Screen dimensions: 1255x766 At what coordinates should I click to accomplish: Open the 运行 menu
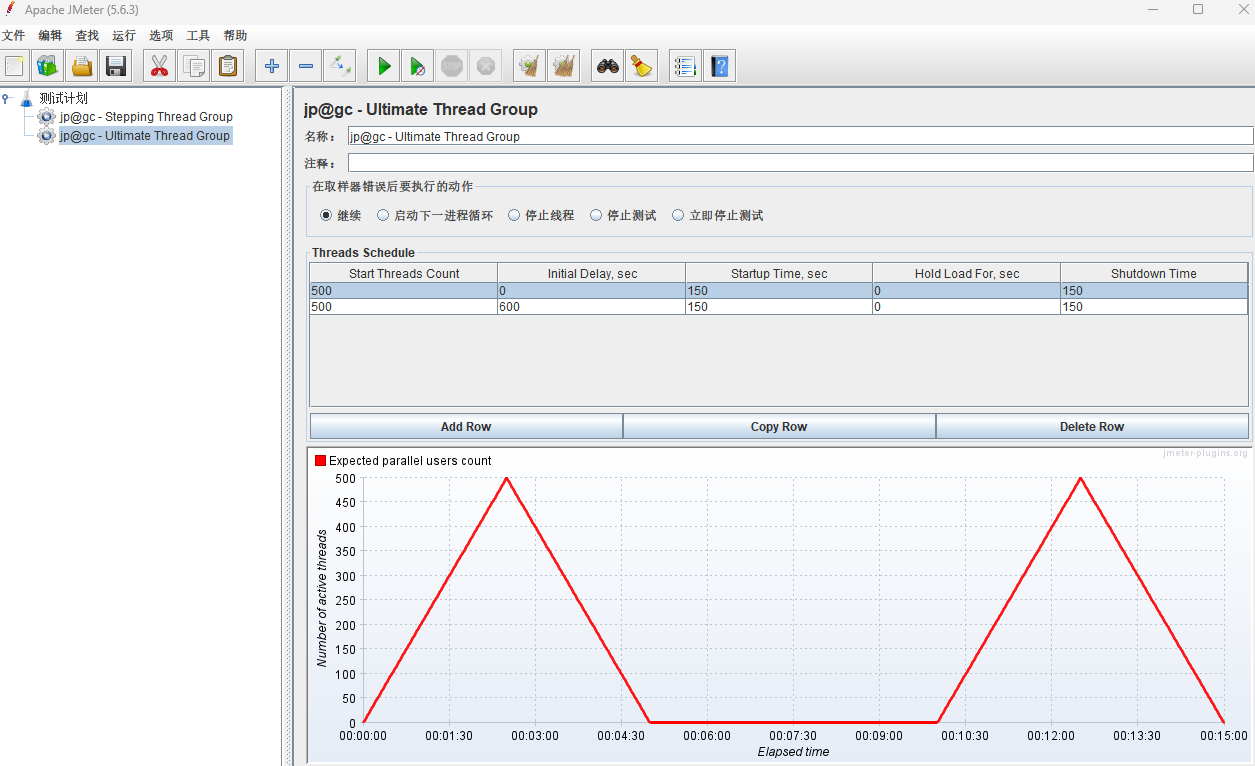coord(124,35)
